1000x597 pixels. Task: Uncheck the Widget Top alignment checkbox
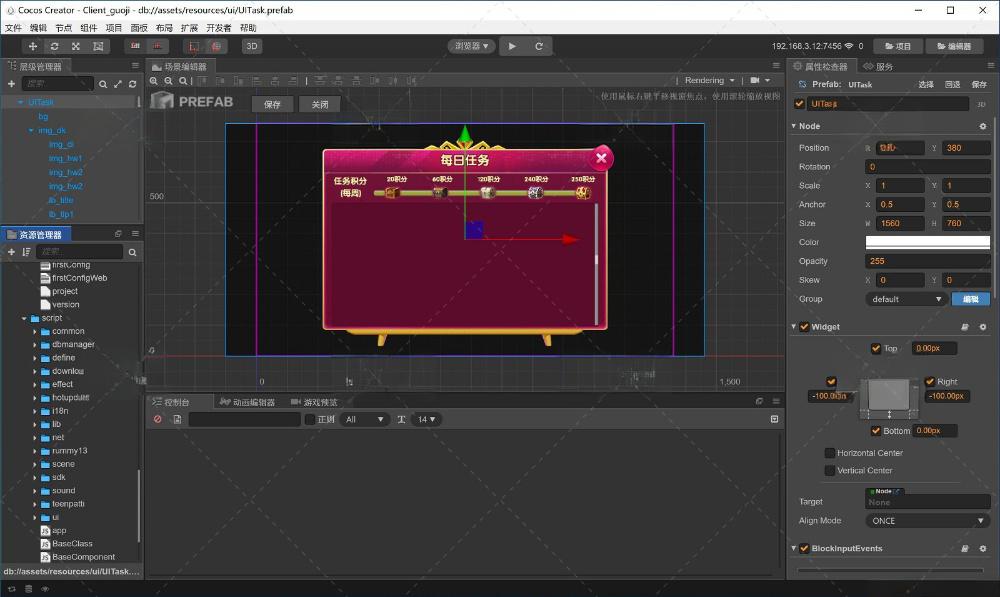[x=876, y=348]
